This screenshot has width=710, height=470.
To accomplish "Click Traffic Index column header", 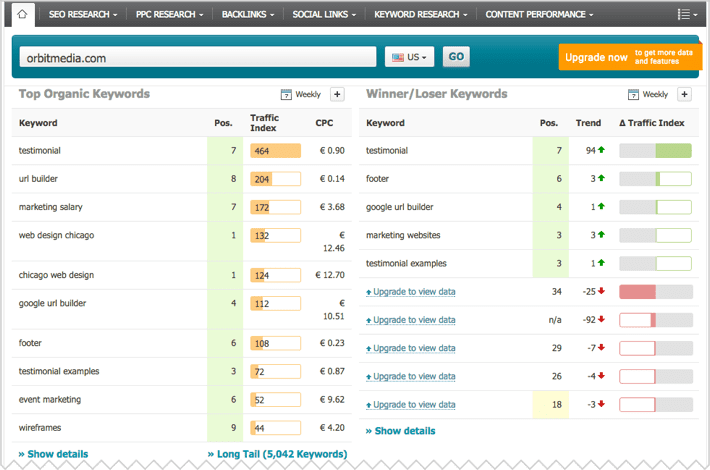I will point(264,123).
